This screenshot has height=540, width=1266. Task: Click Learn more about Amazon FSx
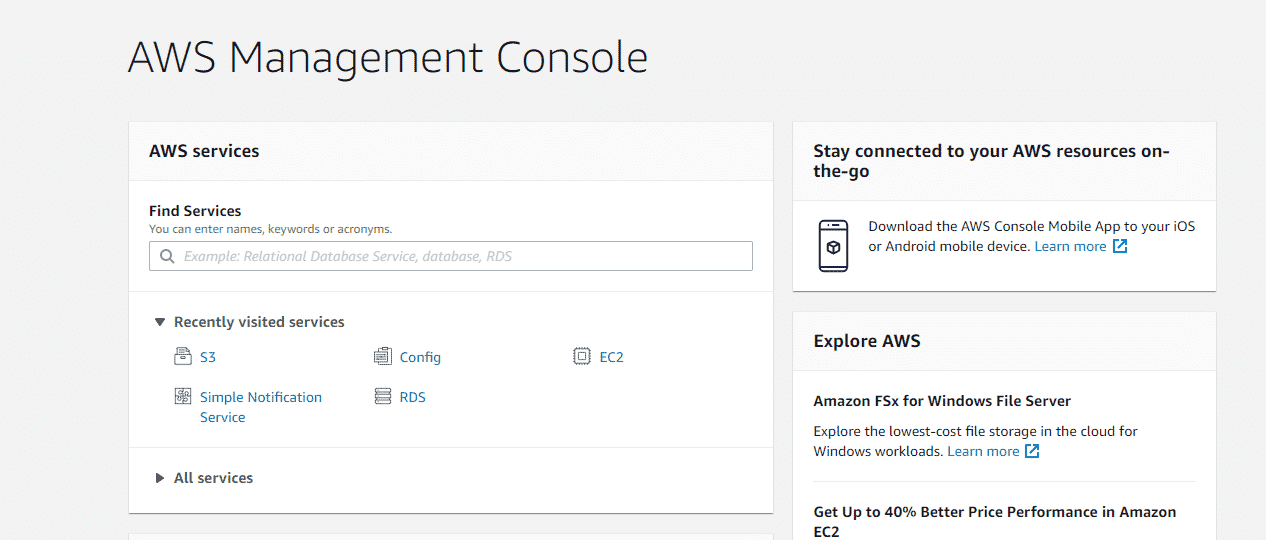click(x=983, y=451)
